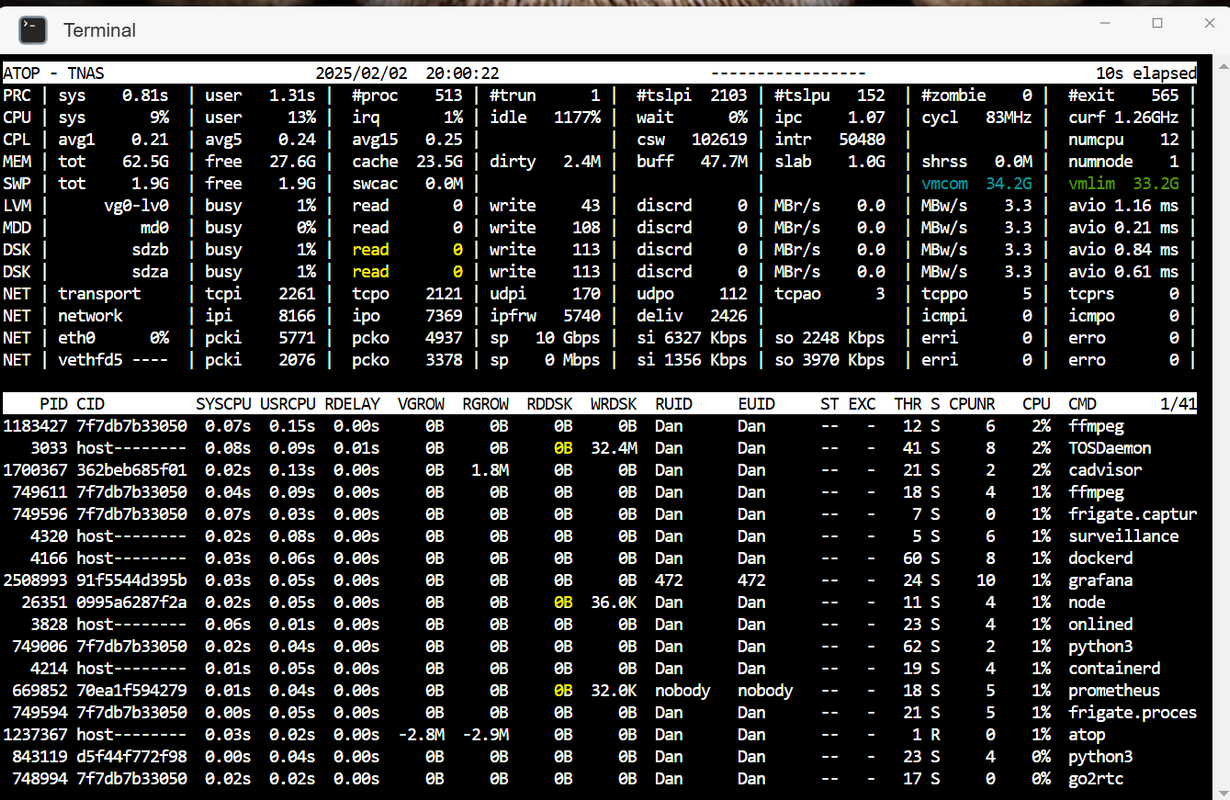Click the cadvisor process name
Screen dimensions: 1230x800
(x=1105, y=470)
